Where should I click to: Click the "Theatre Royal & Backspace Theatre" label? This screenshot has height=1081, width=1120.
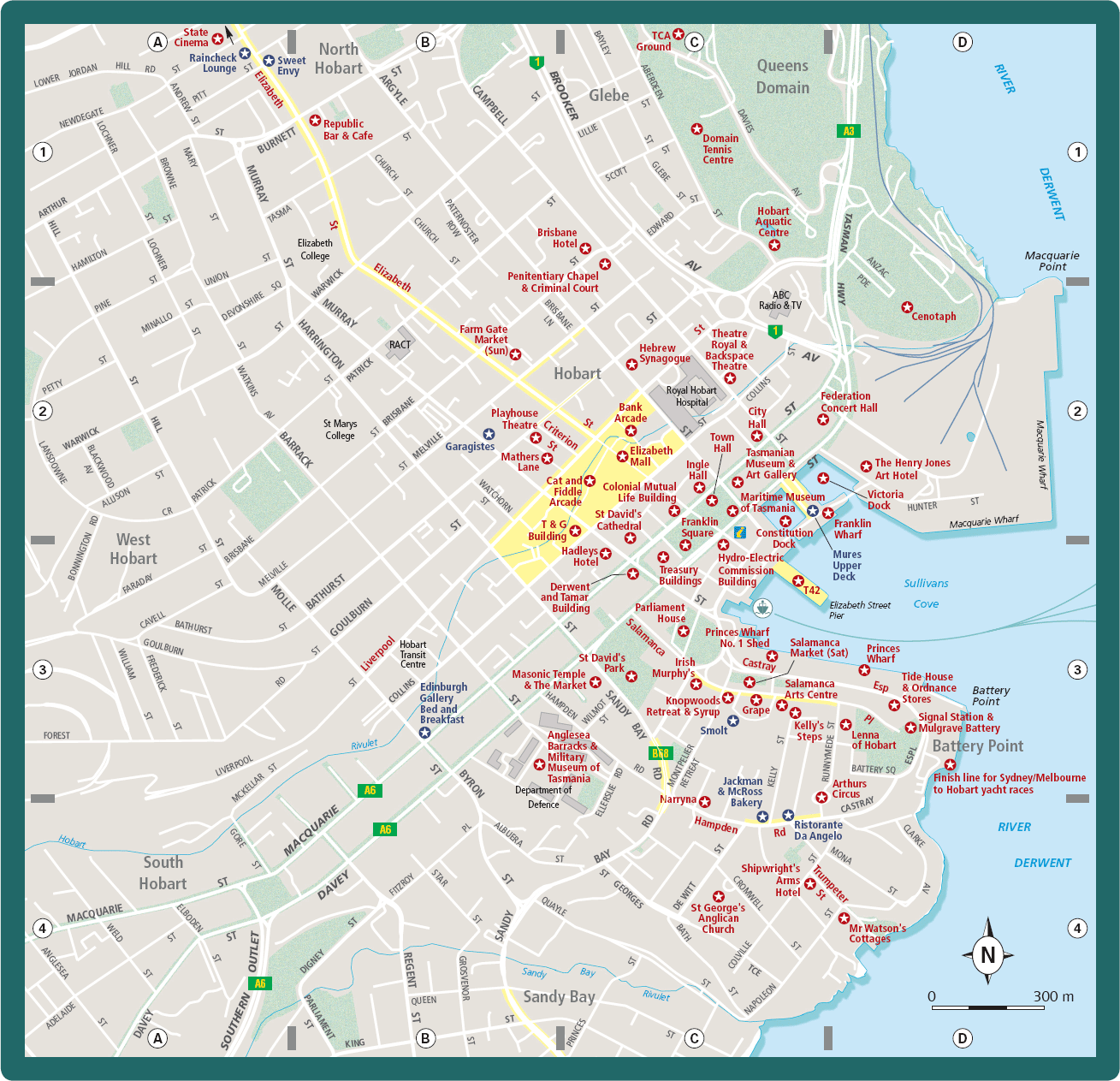[x=729, y=350]
